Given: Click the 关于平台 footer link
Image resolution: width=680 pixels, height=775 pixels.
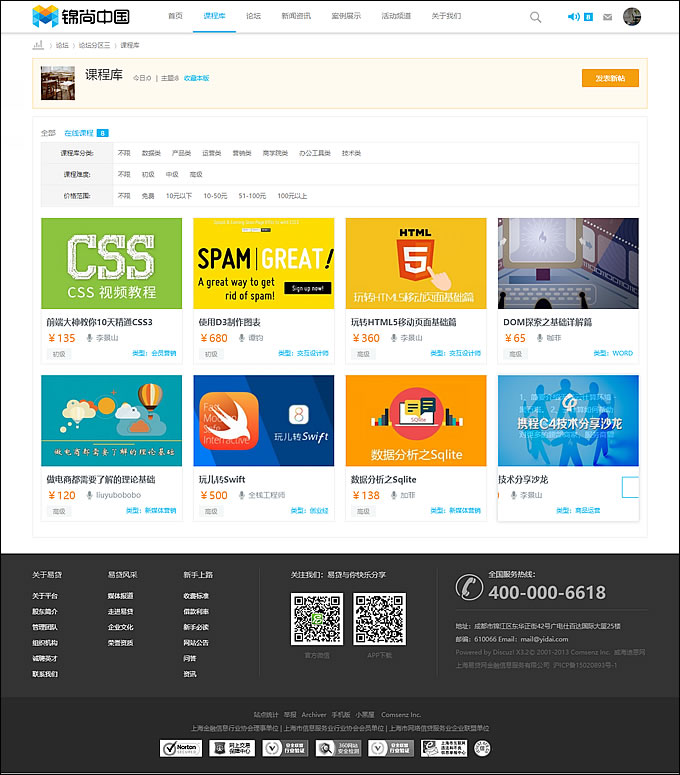Looking at the screenshot, I should 45,596.
